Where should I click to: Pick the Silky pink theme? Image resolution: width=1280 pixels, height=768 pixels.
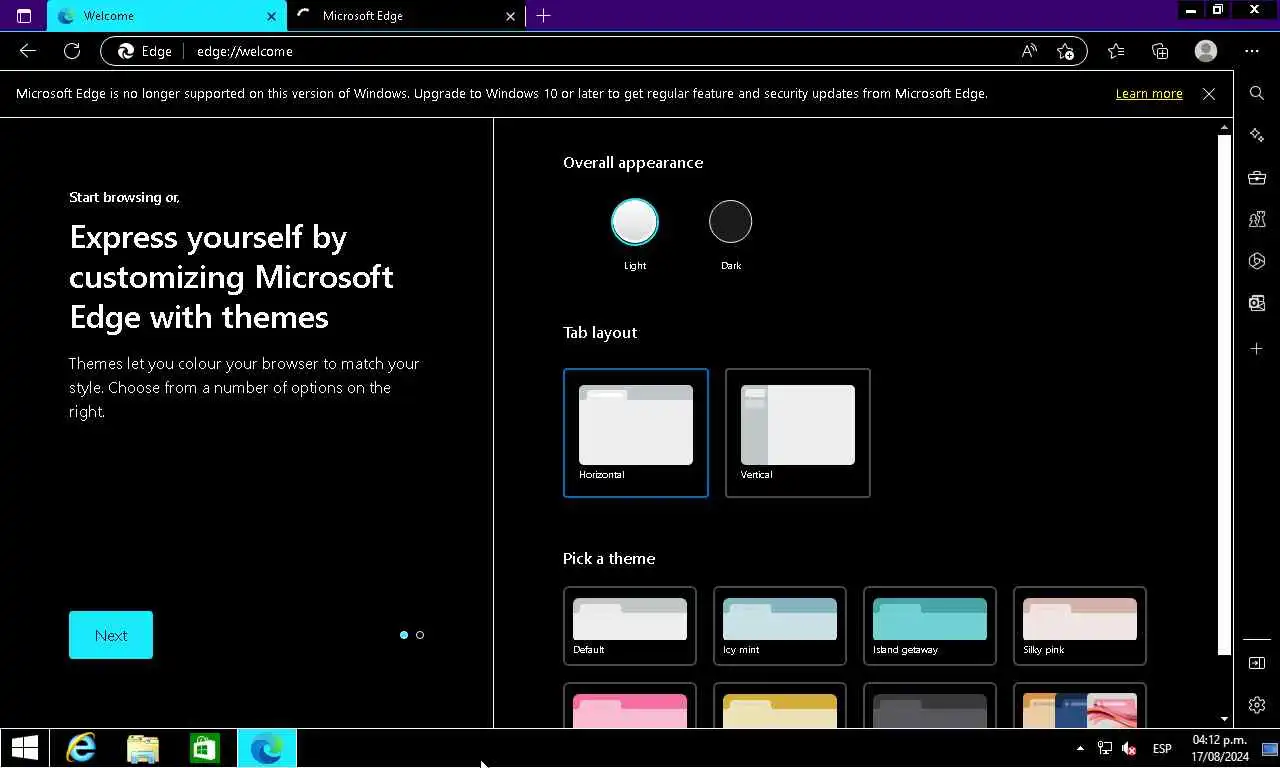[1080, 626]
